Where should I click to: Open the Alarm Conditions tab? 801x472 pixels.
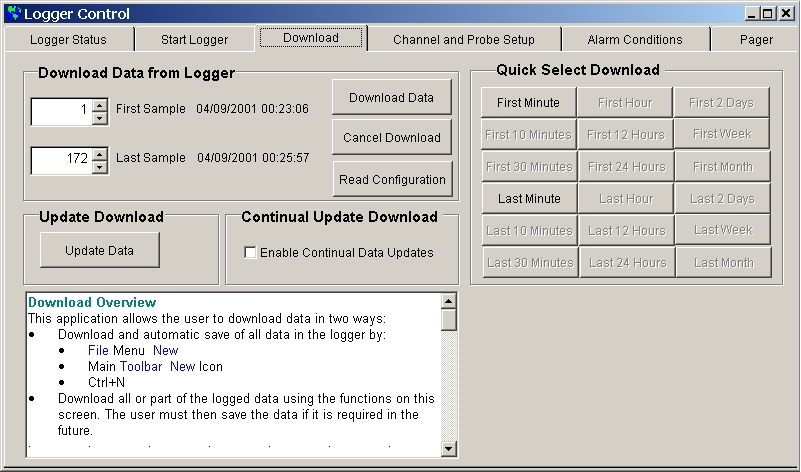[x=635, y=39]
